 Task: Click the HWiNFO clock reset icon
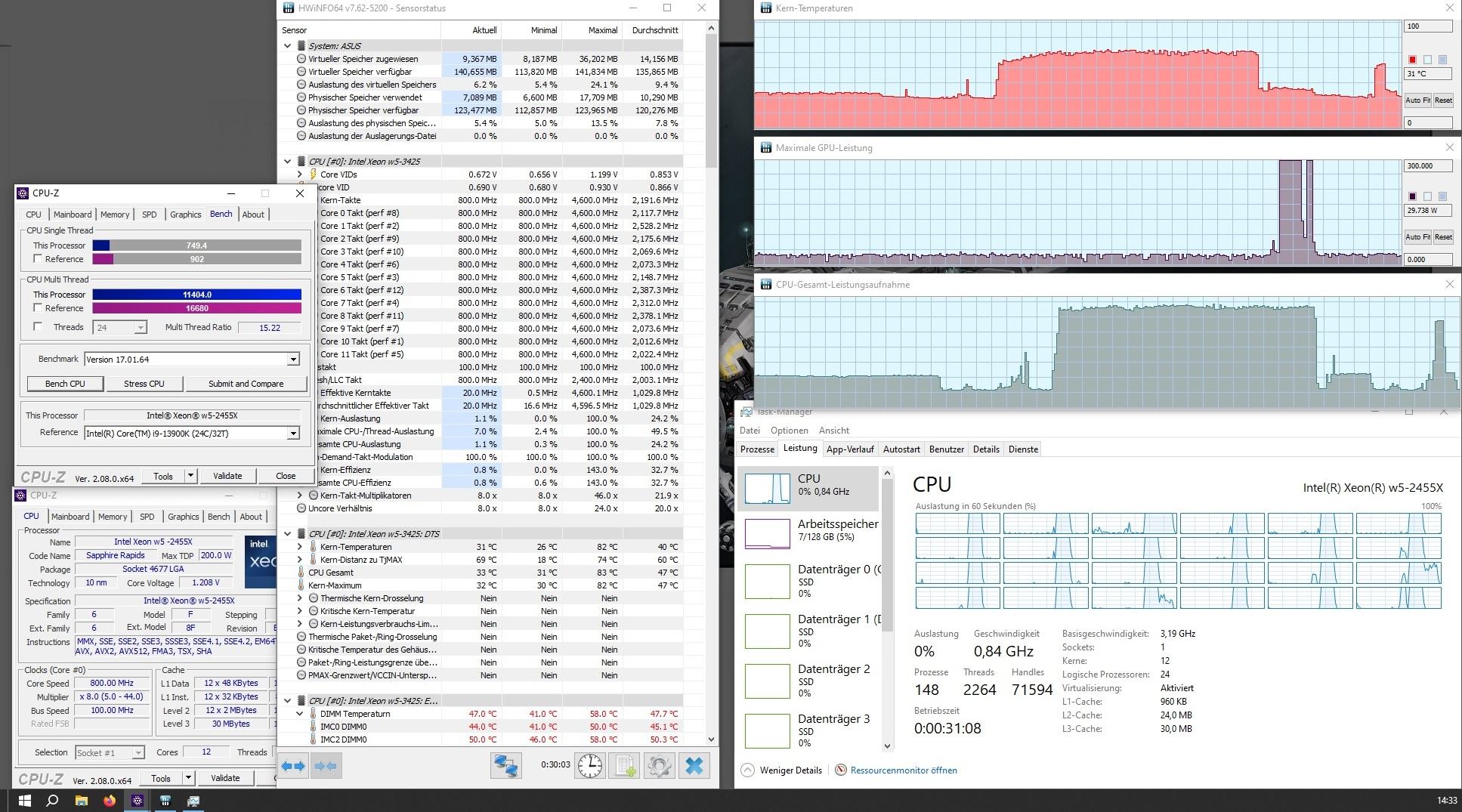click(x=589, y=766)
